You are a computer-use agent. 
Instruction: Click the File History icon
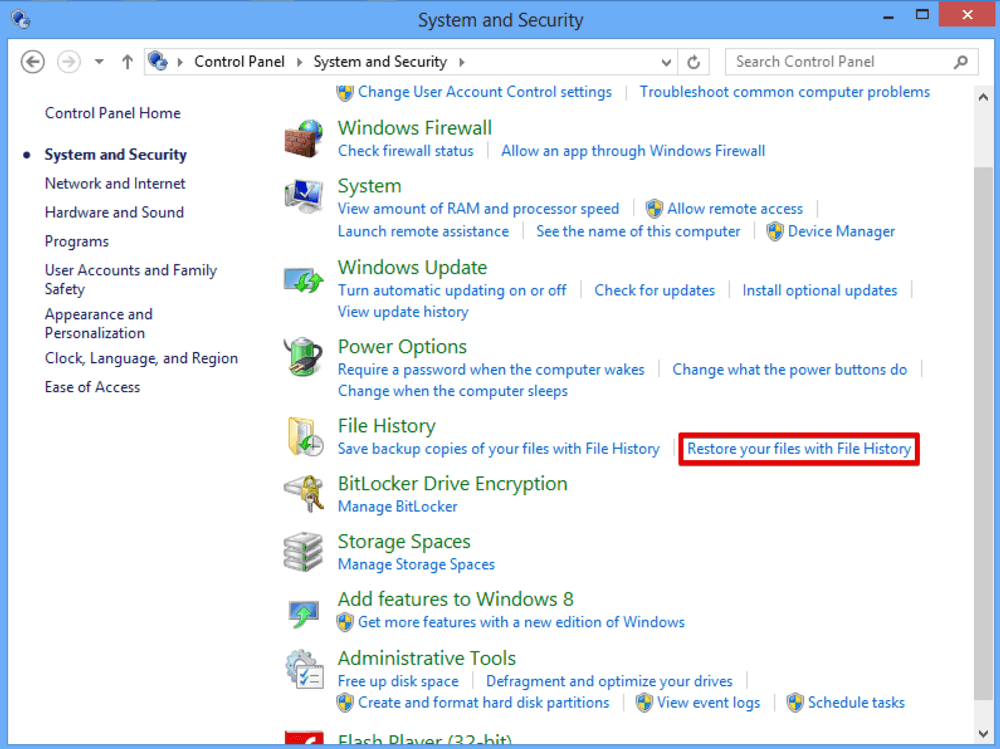[x=304, y=436]
